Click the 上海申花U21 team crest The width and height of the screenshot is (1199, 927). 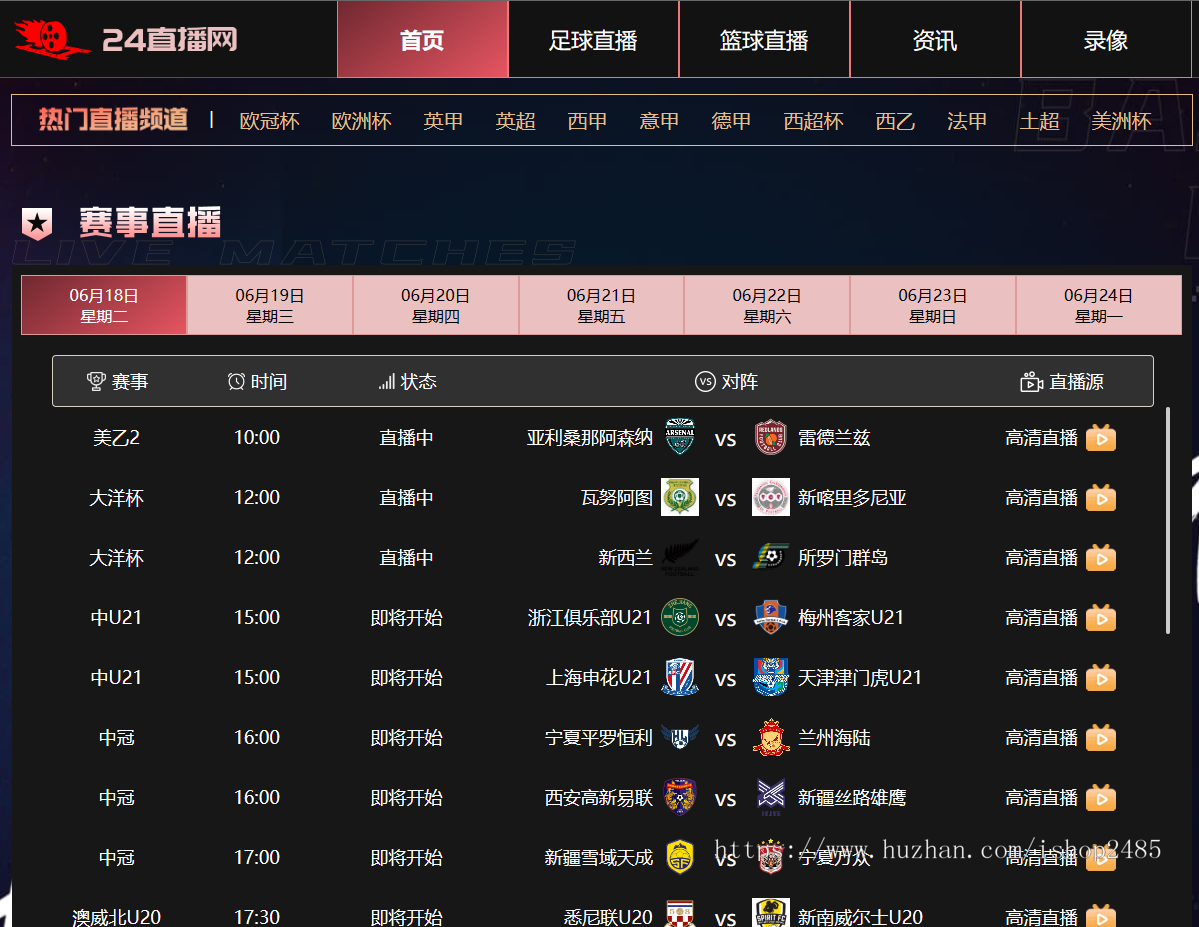(x=680, y=677)
